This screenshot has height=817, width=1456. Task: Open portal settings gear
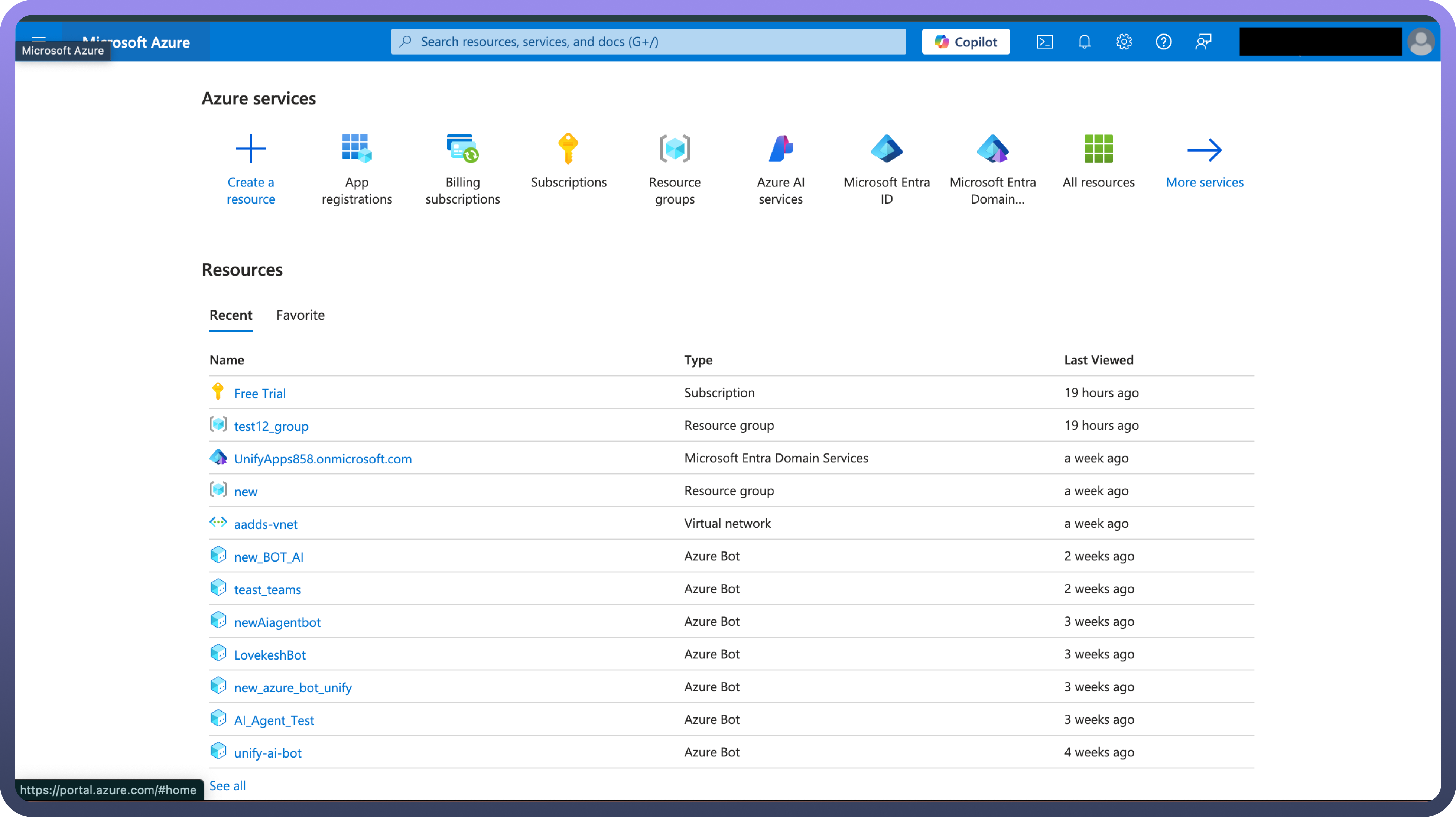click(1124, 42)
